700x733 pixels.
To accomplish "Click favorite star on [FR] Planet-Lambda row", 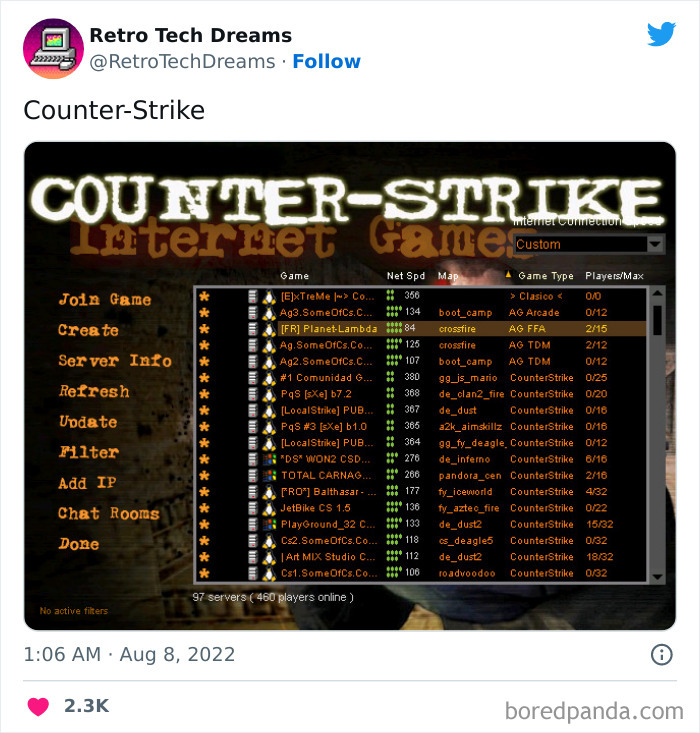I will (204, 329).
